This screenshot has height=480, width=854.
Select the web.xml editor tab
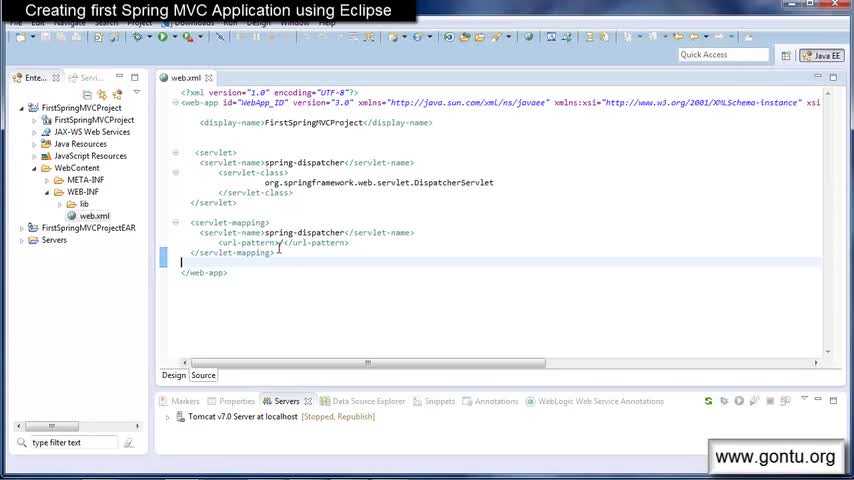[x=186, y=78]
